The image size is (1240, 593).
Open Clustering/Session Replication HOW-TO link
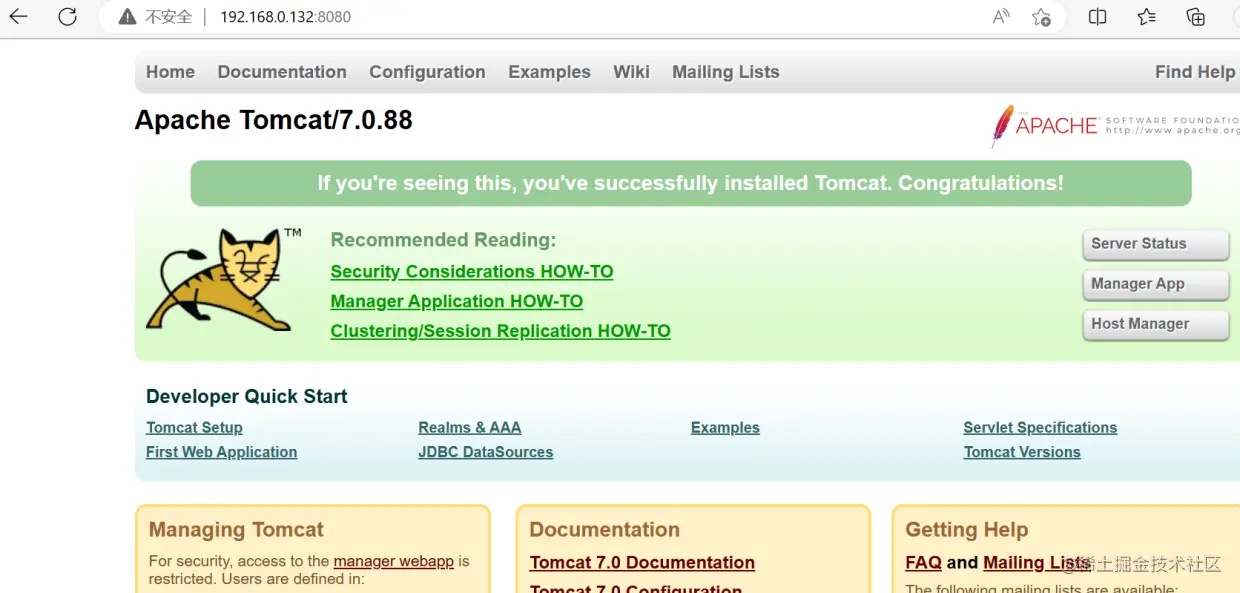(x=501, y=331)
